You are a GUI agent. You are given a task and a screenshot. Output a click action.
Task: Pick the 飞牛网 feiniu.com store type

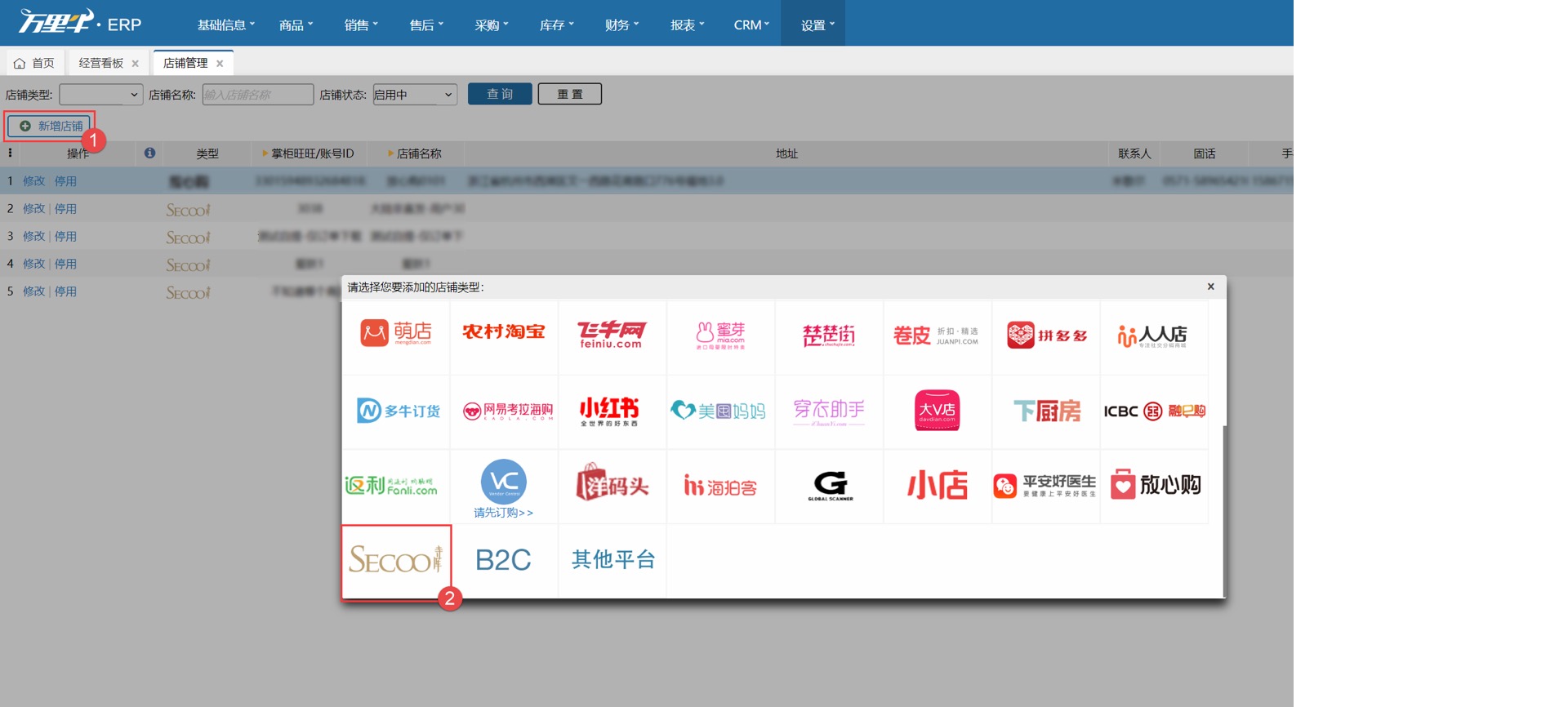pyautogui.click(x=612, y=334)
